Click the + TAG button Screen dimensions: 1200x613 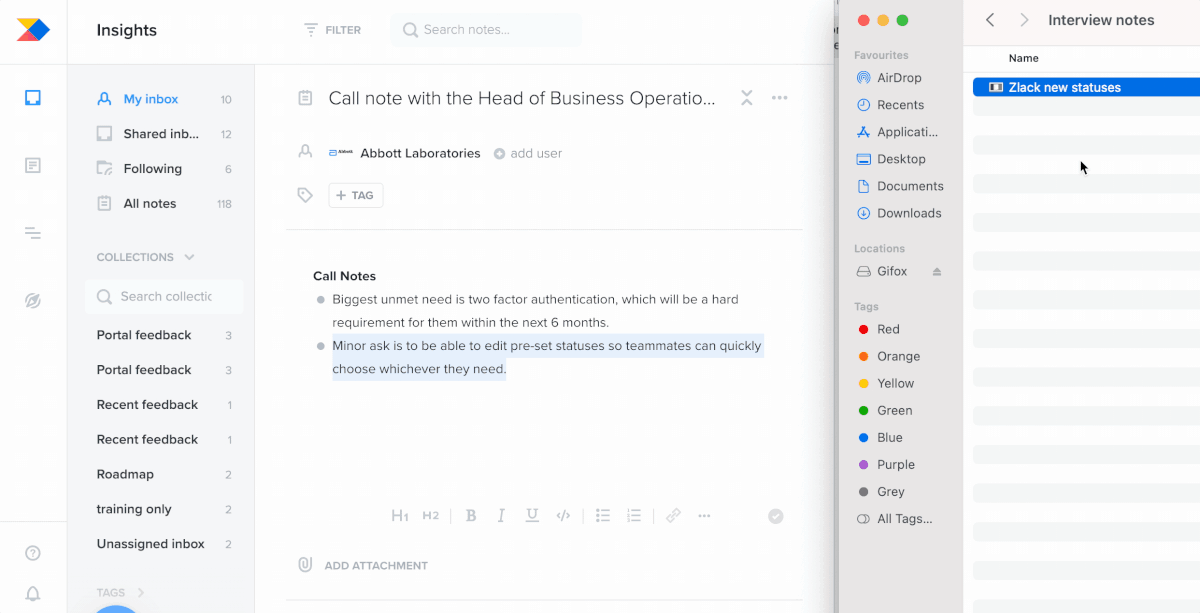pyautogui.click(x=355, y=195)
